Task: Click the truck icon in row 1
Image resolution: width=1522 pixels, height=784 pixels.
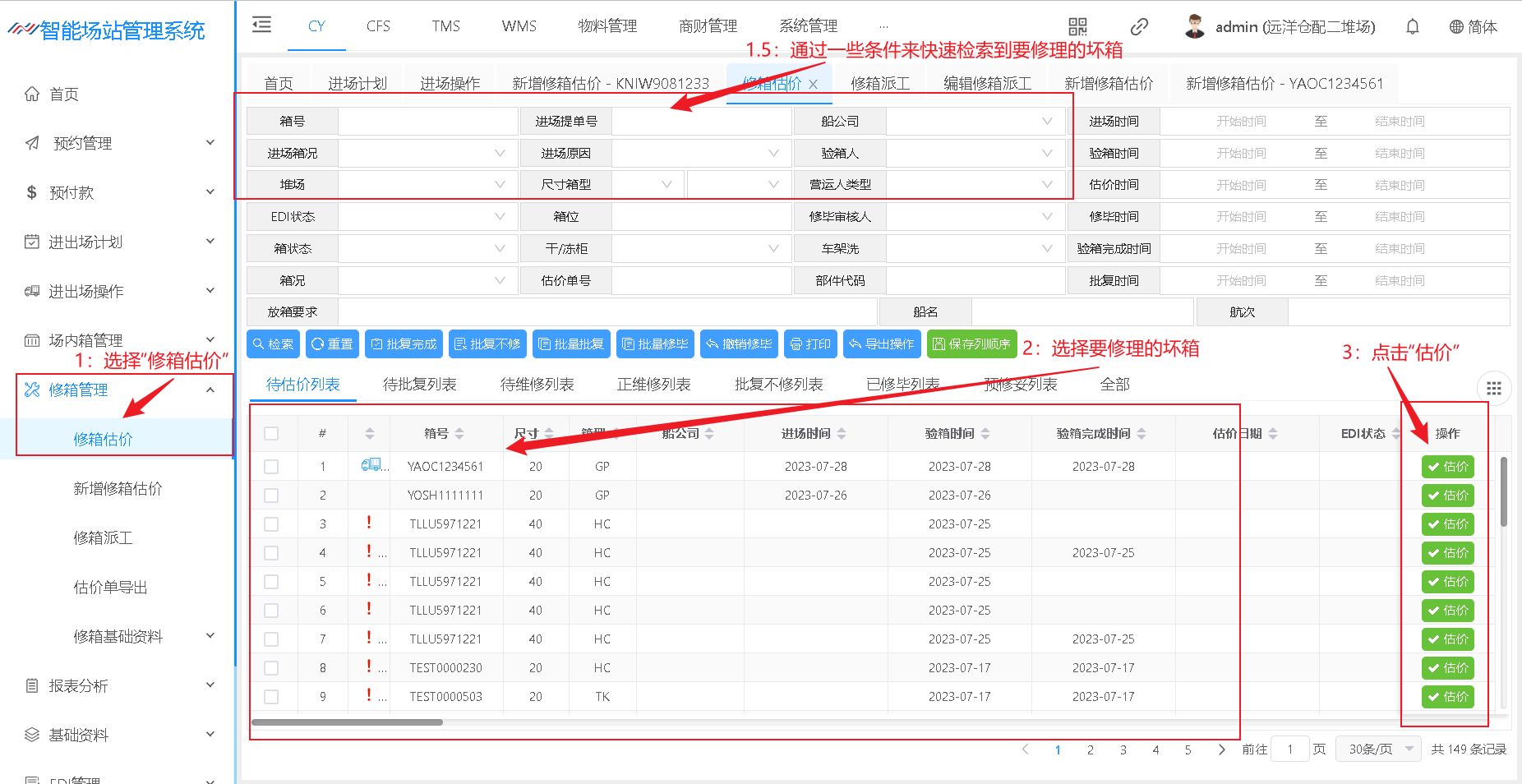Action: [371, 465]
